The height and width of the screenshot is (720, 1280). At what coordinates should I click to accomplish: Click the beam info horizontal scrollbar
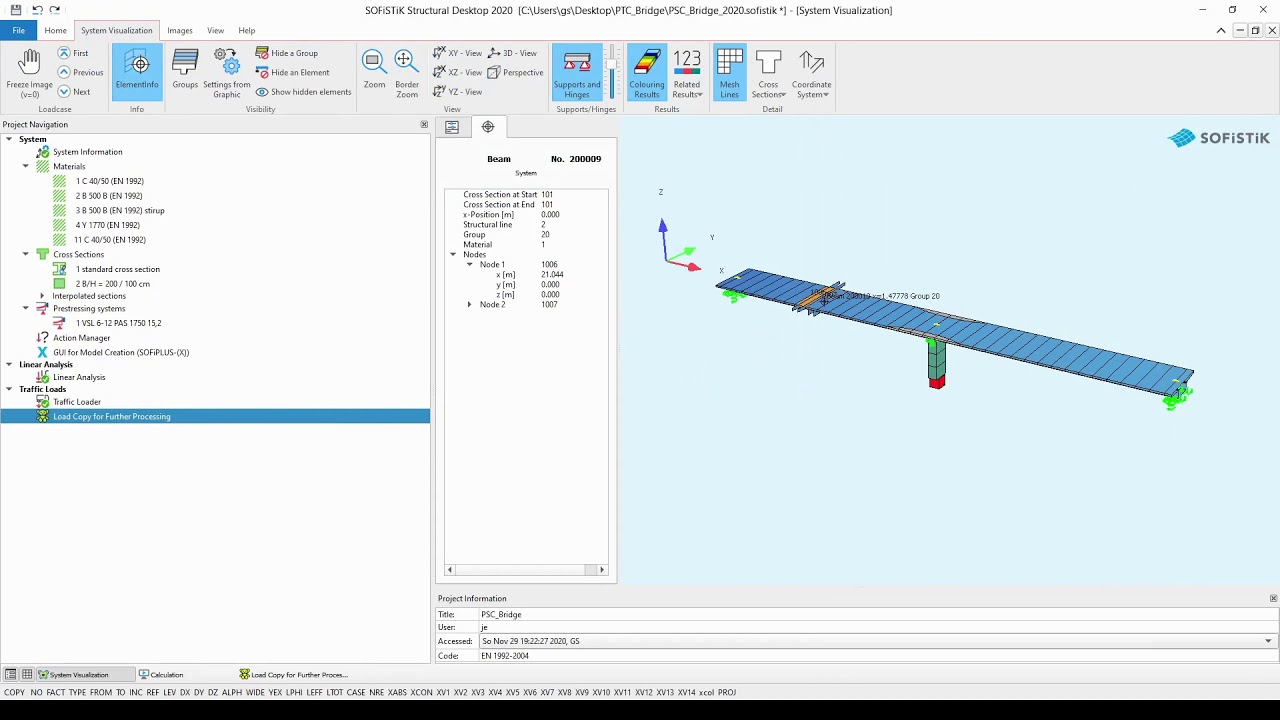[x=526, y=570]
